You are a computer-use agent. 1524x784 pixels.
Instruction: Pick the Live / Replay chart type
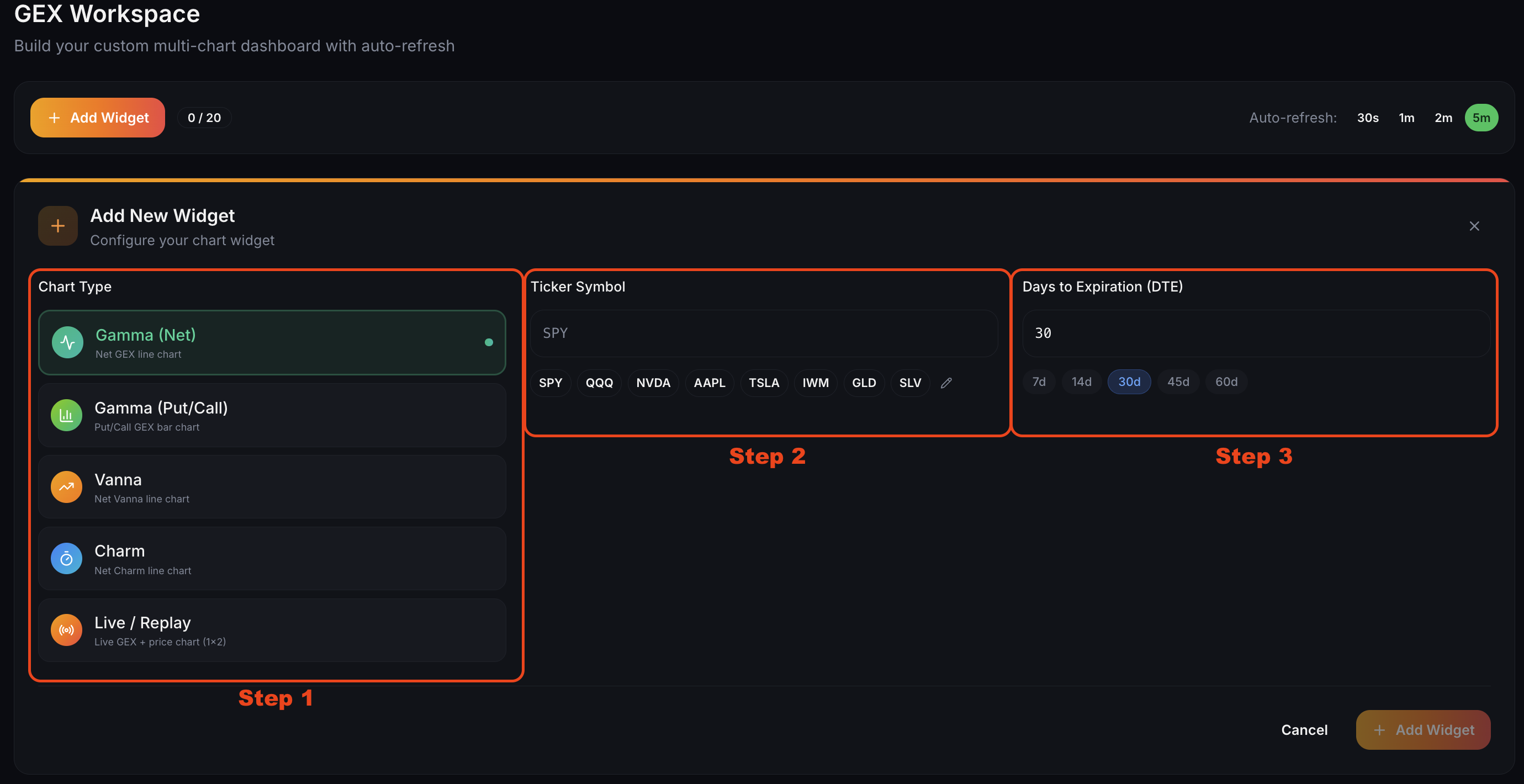(x=272, y=630)
